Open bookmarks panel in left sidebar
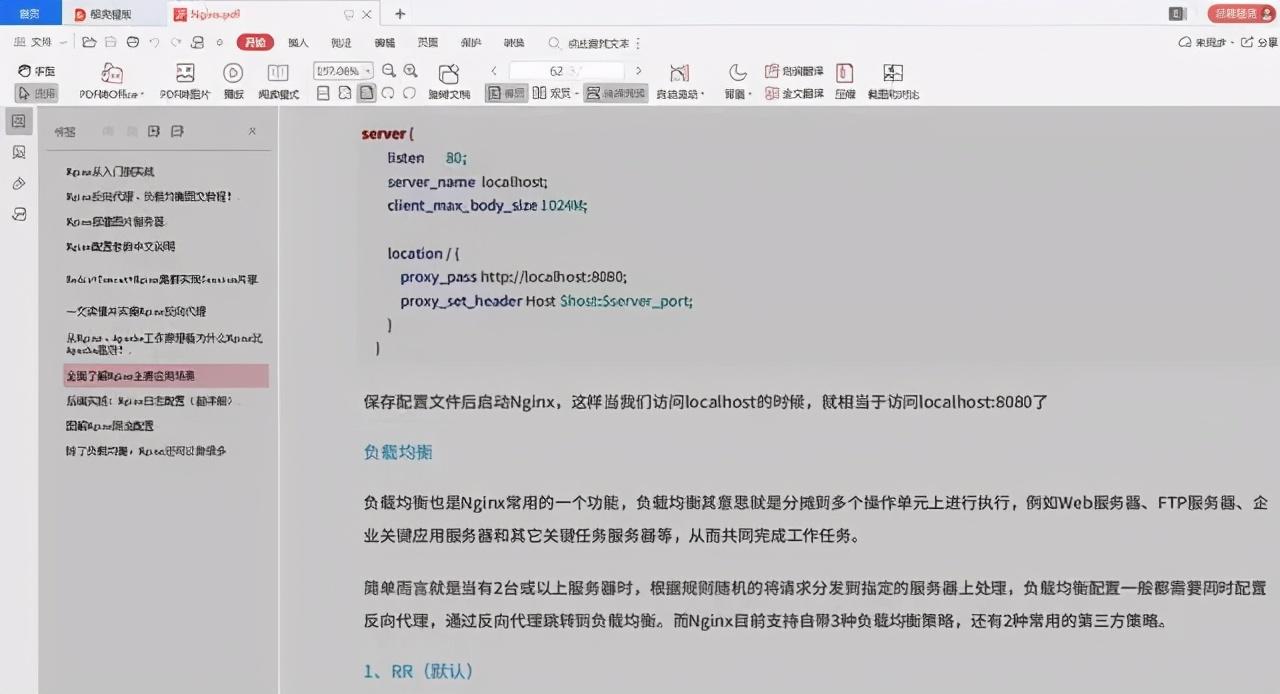 [19, 121]
